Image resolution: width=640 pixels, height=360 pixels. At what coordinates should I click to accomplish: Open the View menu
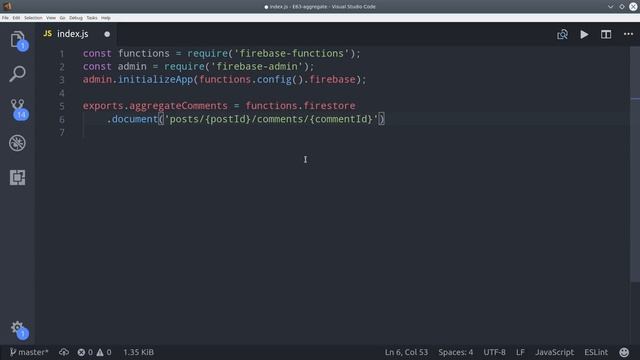point(51,18)
